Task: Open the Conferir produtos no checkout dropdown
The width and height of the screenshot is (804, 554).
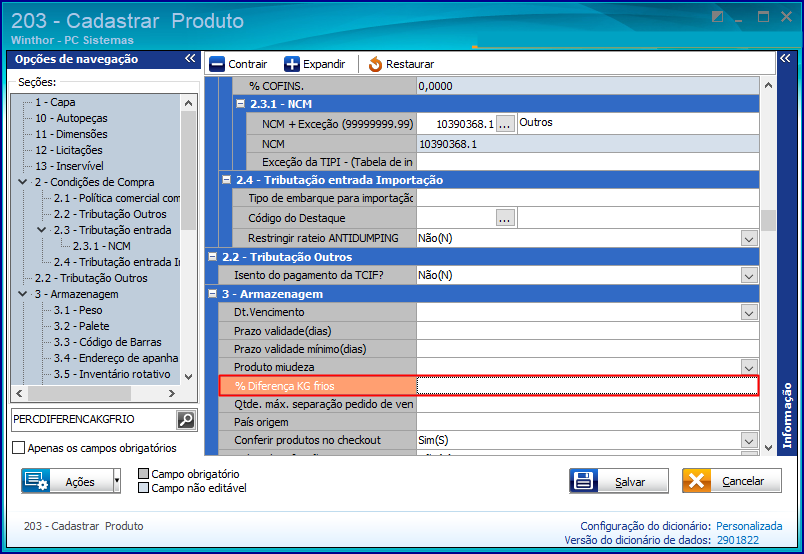Action: click(x=749, y=440)
